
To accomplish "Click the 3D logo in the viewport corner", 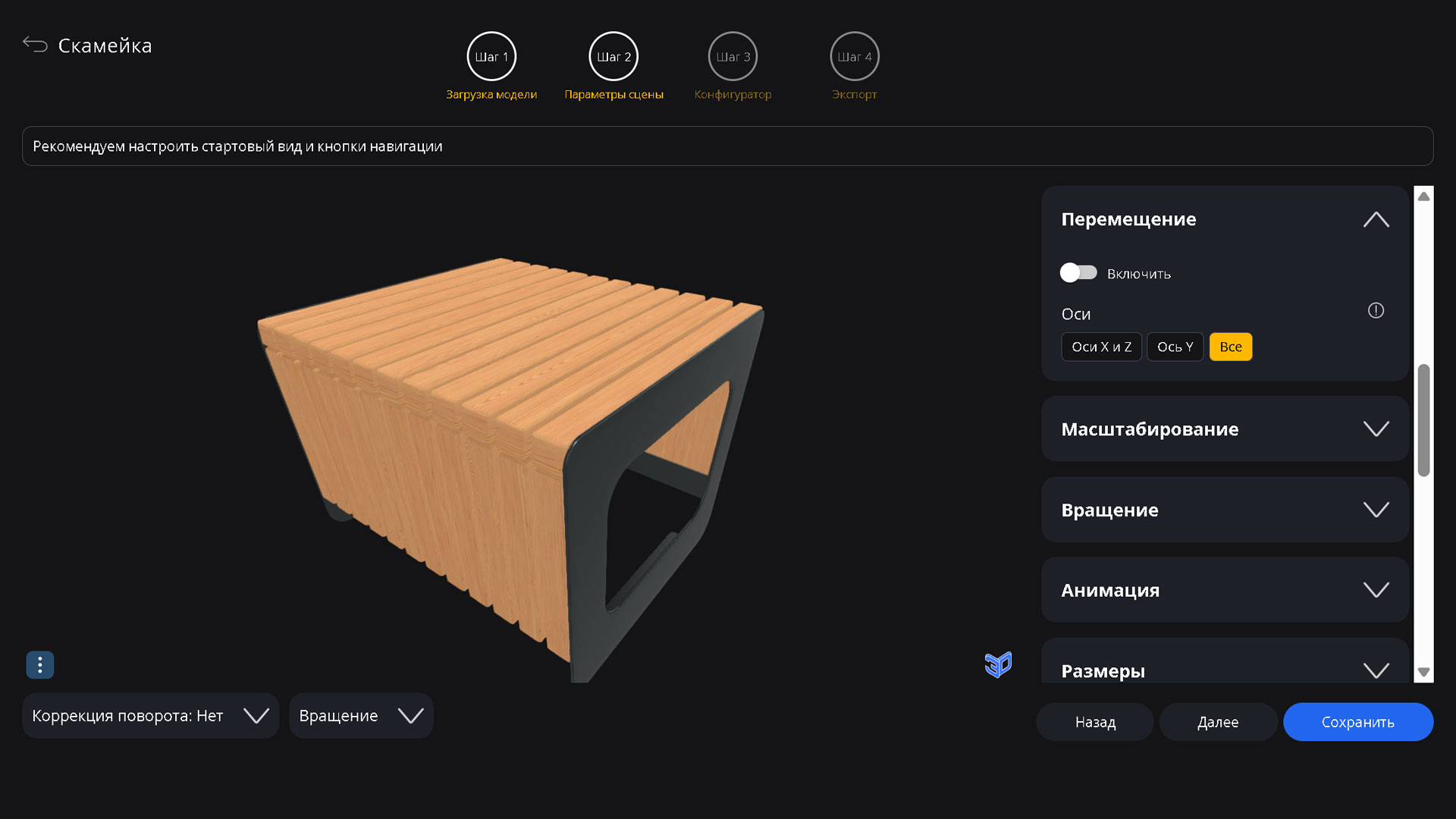I will click(998, 664).
